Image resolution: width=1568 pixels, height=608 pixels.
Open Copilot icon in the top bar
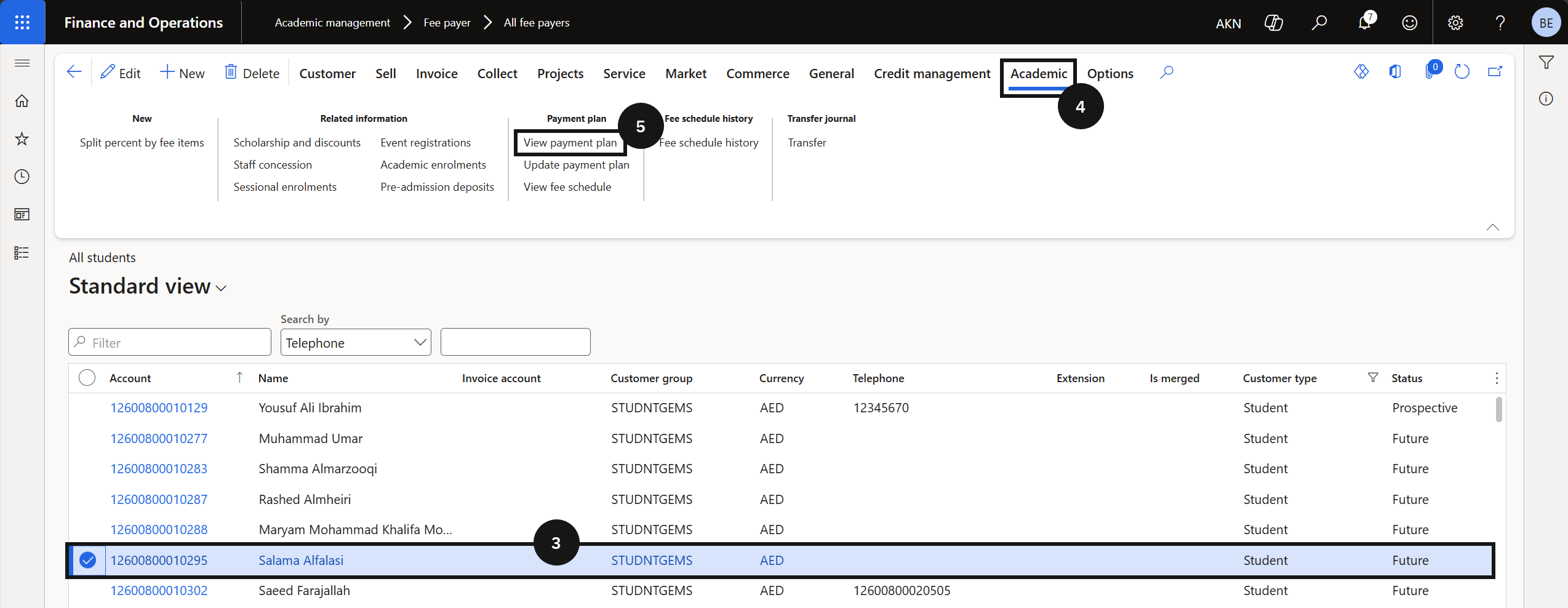pyautogui.click(x=1273, y=23)
